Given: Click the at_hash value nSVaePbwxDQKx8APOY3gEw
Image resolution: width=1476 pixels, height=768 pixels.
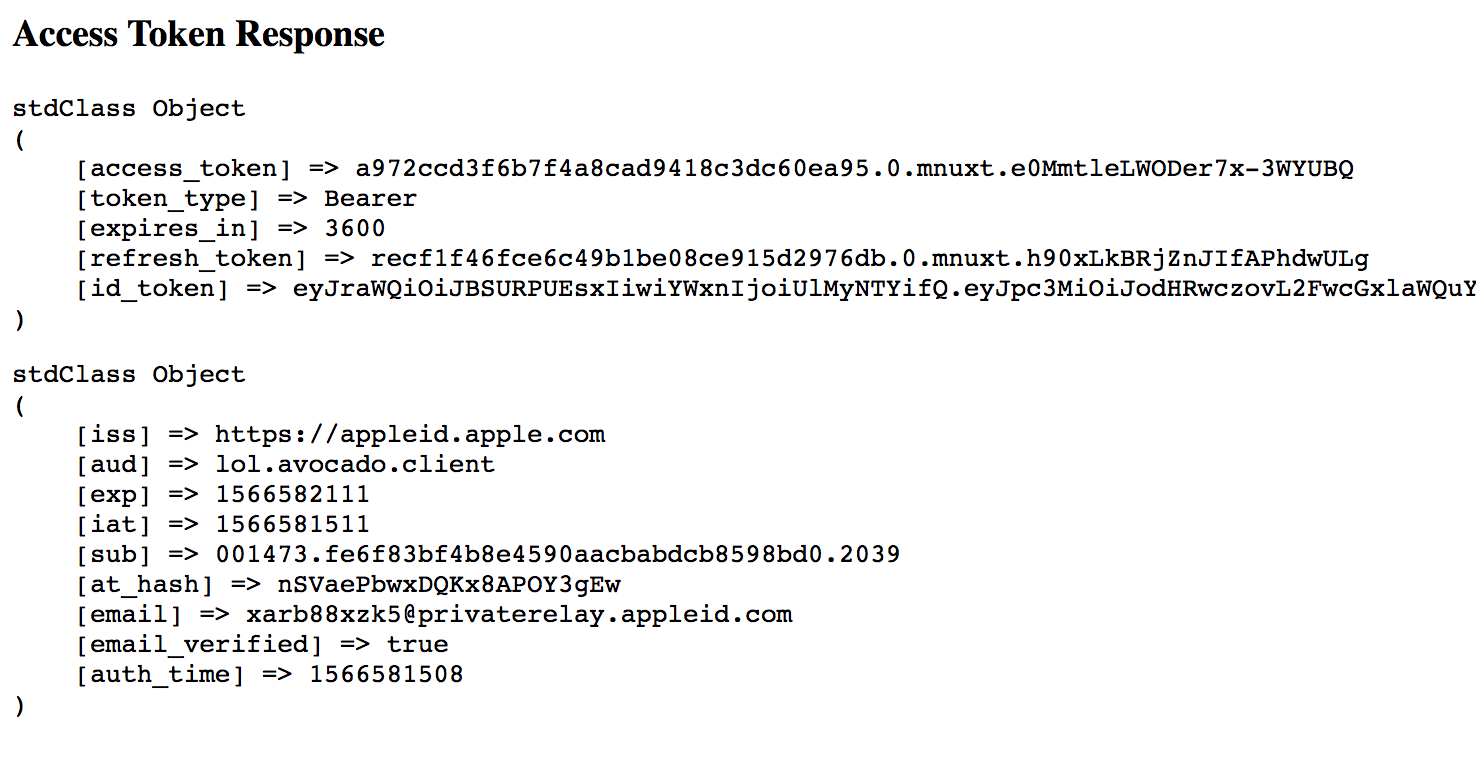Looking at the screenshot, I should click(x=449, y=584).
